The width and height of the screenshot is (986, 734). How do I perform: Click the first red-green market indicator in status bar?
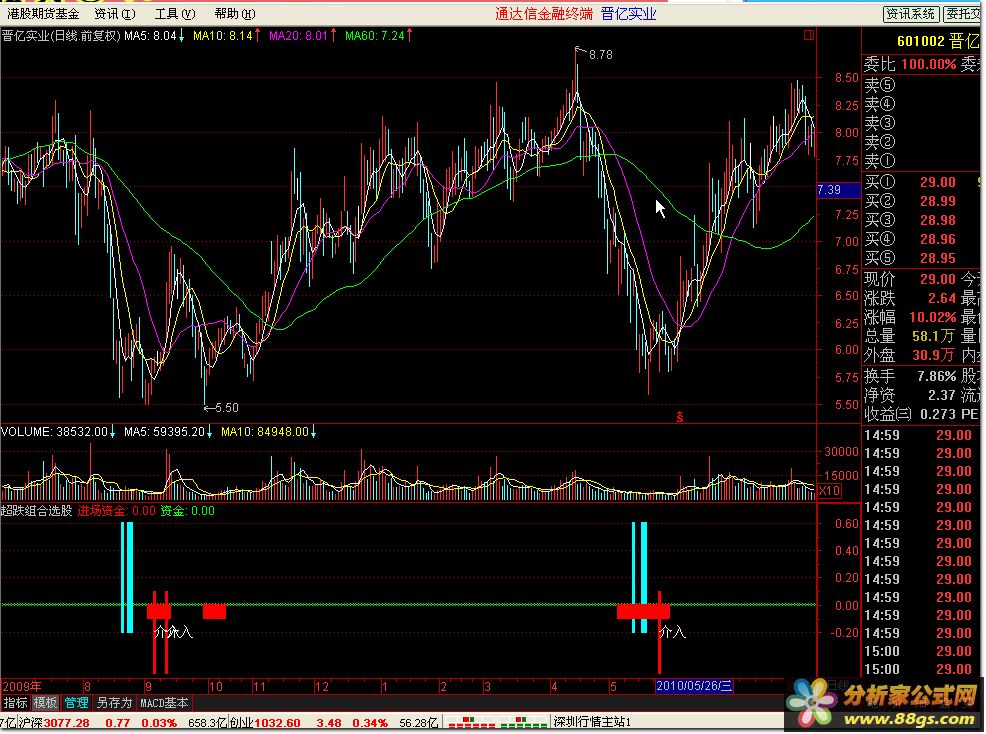click(471, 721)
